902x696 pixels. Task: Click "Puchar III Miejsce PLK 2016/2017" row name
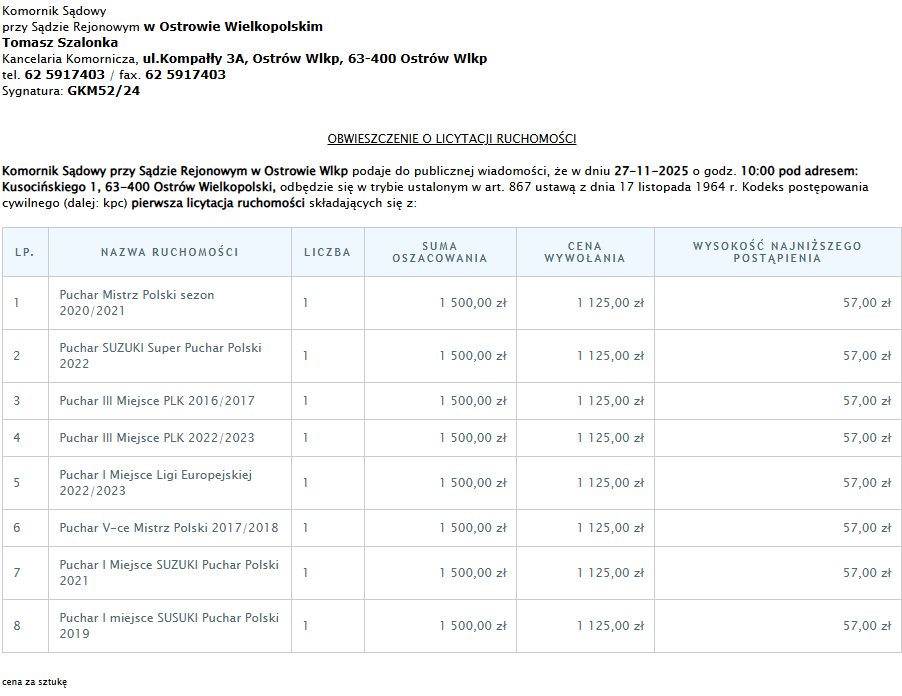pyautogui.click(x=157, y=401)
